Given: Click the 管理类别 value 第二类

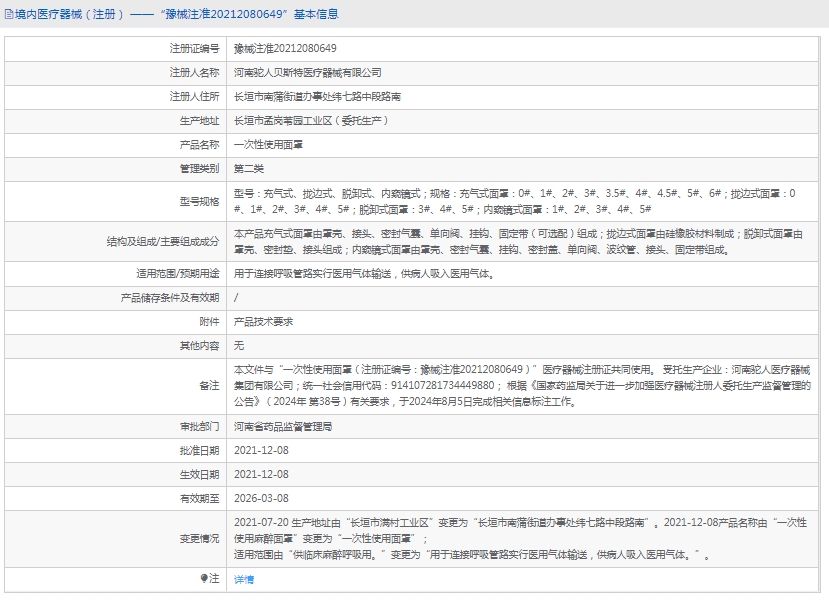Looking at the screenshot, I should pos(249,168).
